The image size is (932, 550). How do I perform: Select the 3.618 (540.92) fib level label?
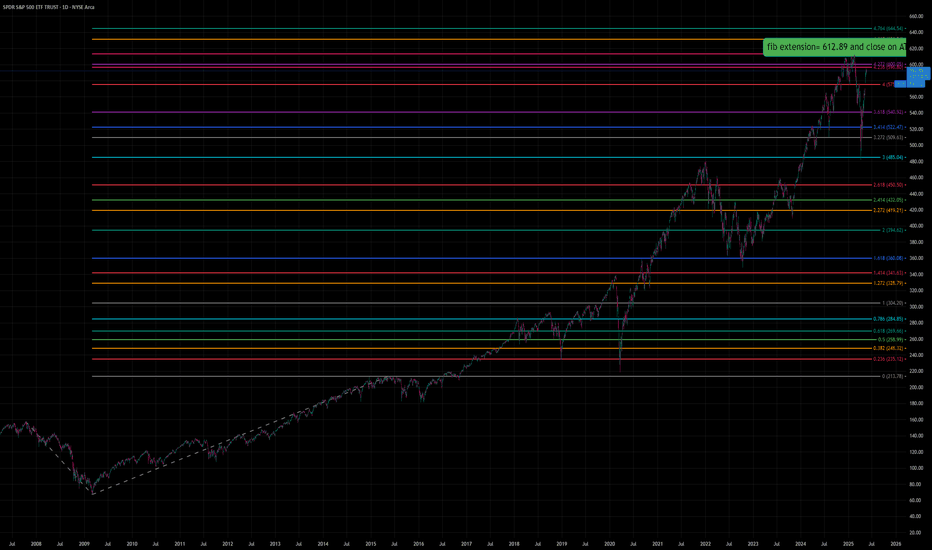[x=889, y=112]
